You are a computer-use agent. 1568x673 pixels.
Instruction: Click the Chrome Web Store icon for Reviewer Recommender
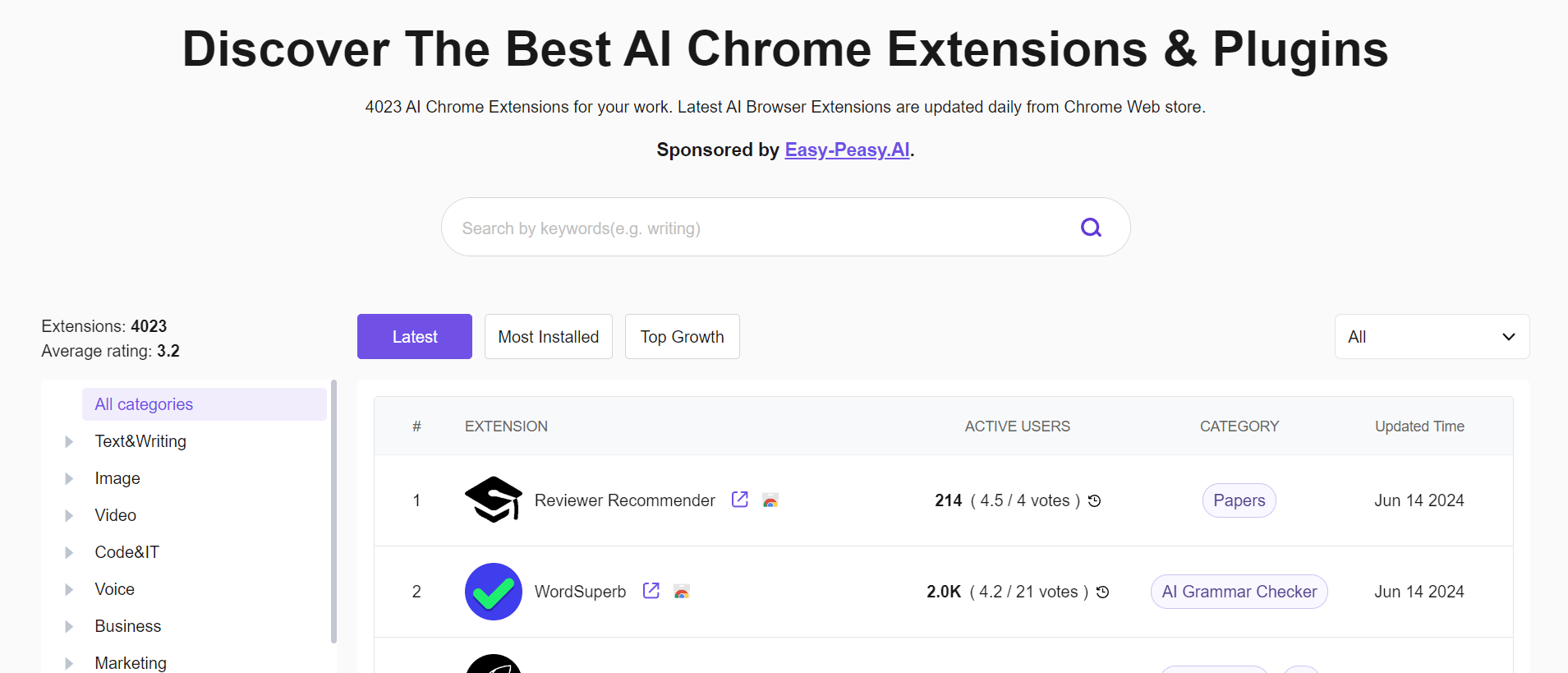[x=770, y=500]
